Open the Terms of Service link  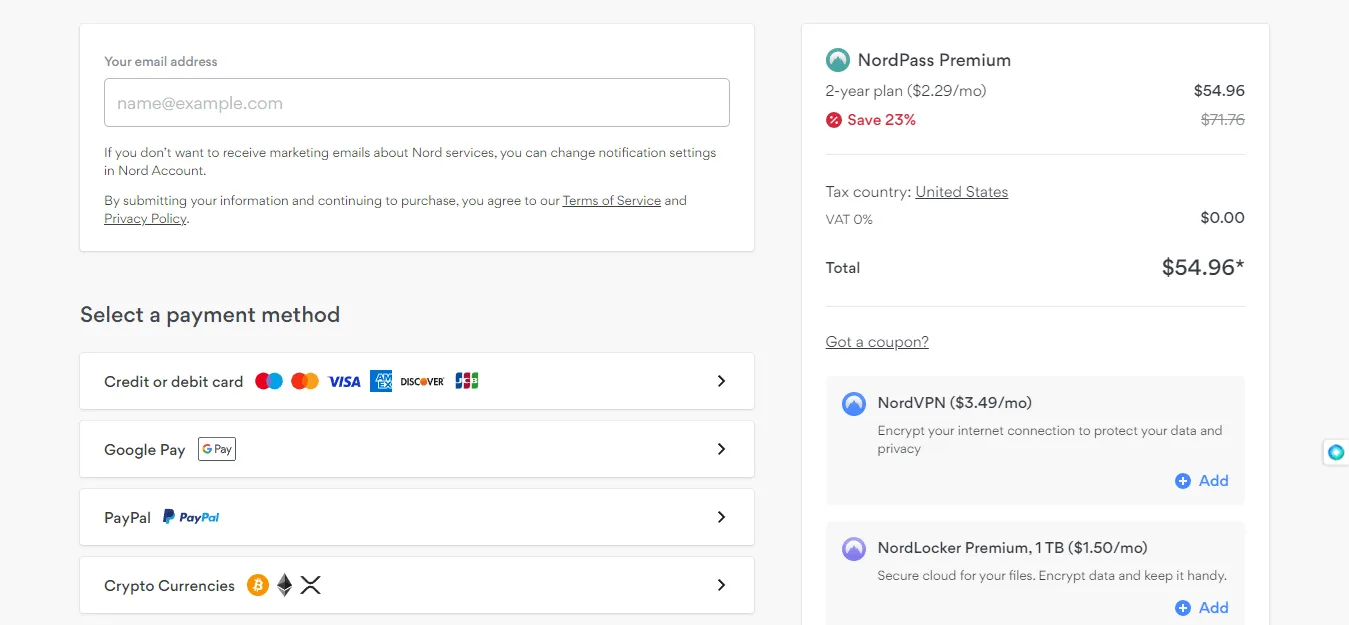612,201
